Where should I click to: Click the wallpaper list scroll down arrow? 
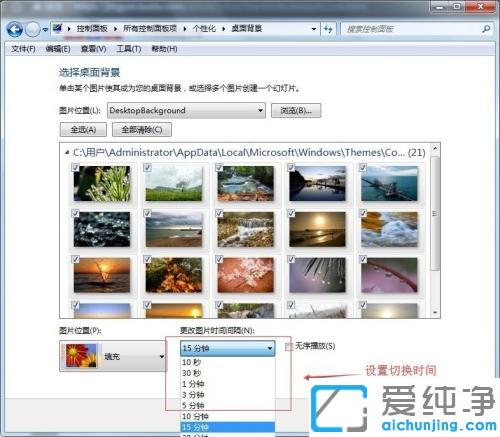pyautogui.click(x=435, y=313)
